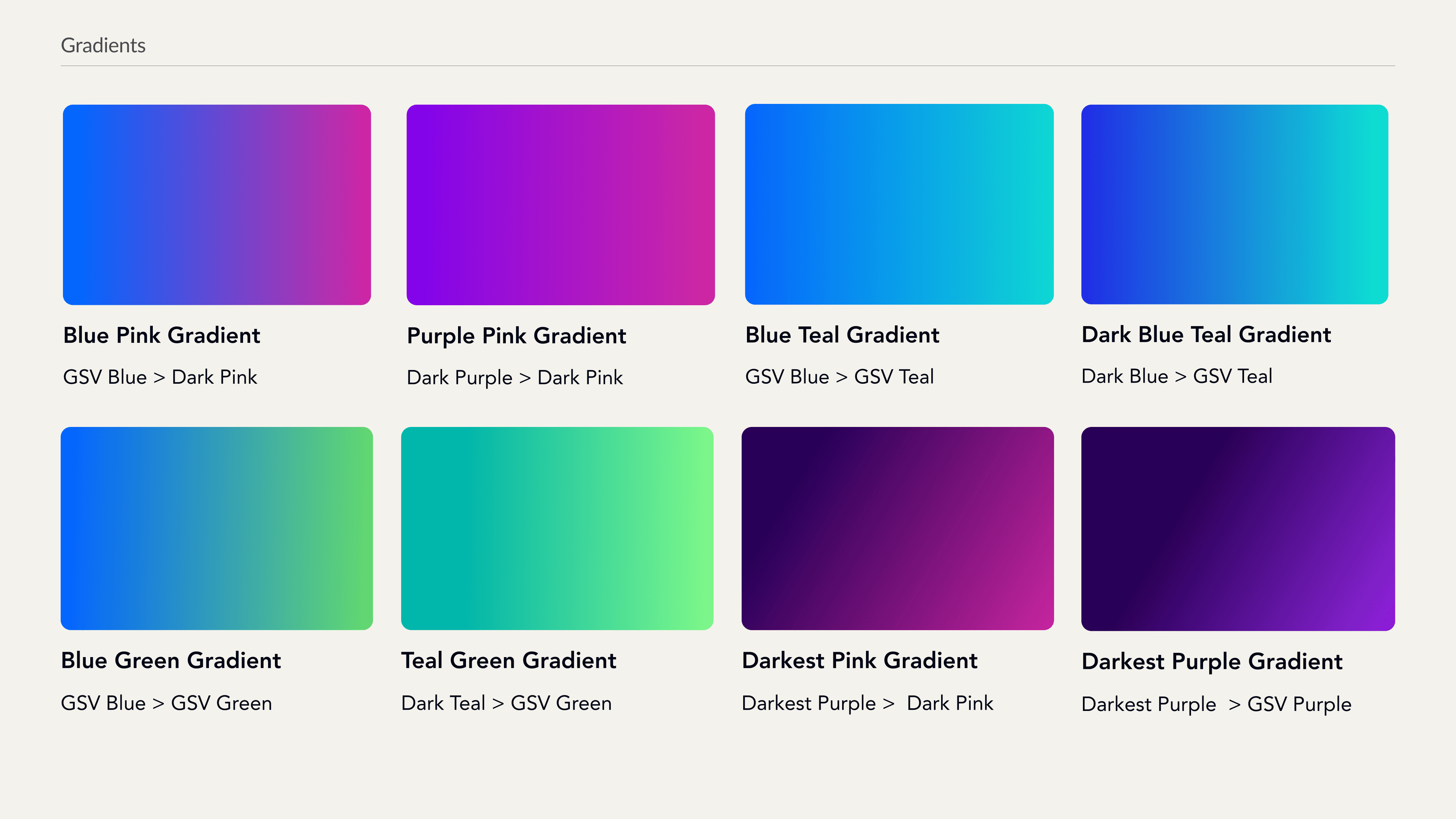This screenshot has width=1456, height=819.
Task: Click the Blue Pink Gradient title
Action: click(162, 335)
